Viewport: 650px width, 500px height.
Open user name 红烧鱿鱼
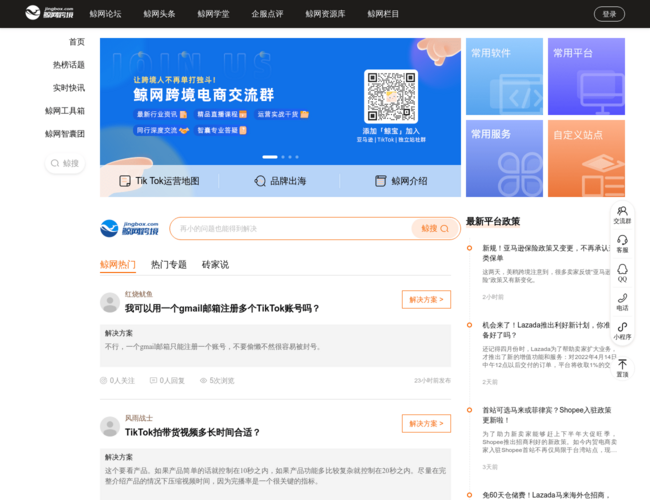click(138, 294)
